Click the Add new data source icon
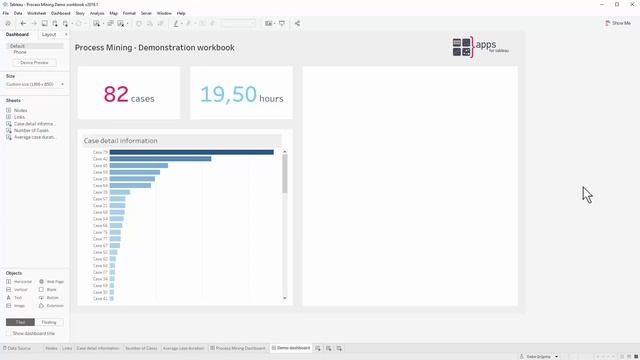Screen dimensions: 640x360 [x=55, y=24]
